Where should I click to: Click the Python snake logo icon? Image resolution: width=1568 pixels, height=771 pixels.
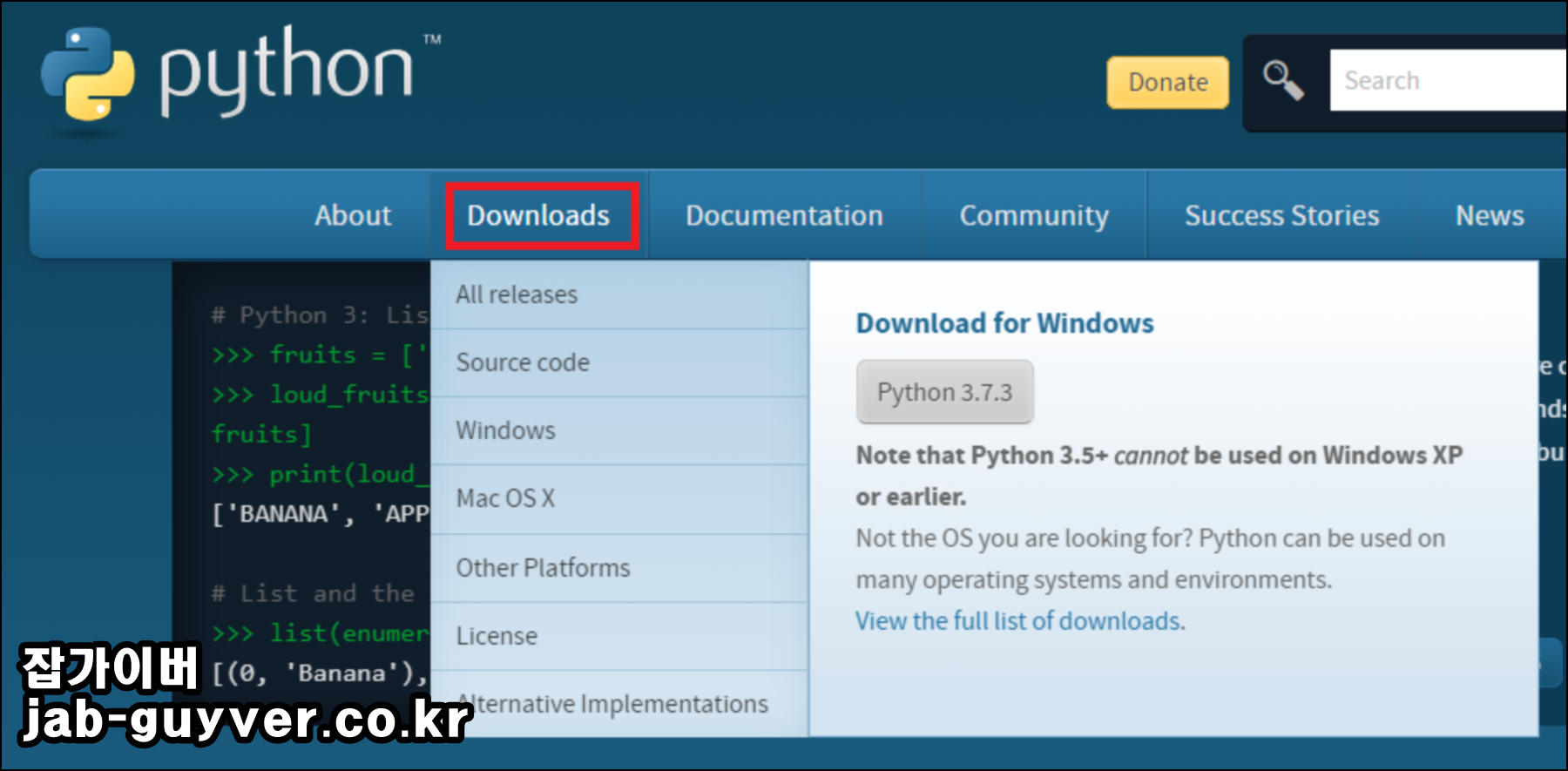tap(88, 75)
